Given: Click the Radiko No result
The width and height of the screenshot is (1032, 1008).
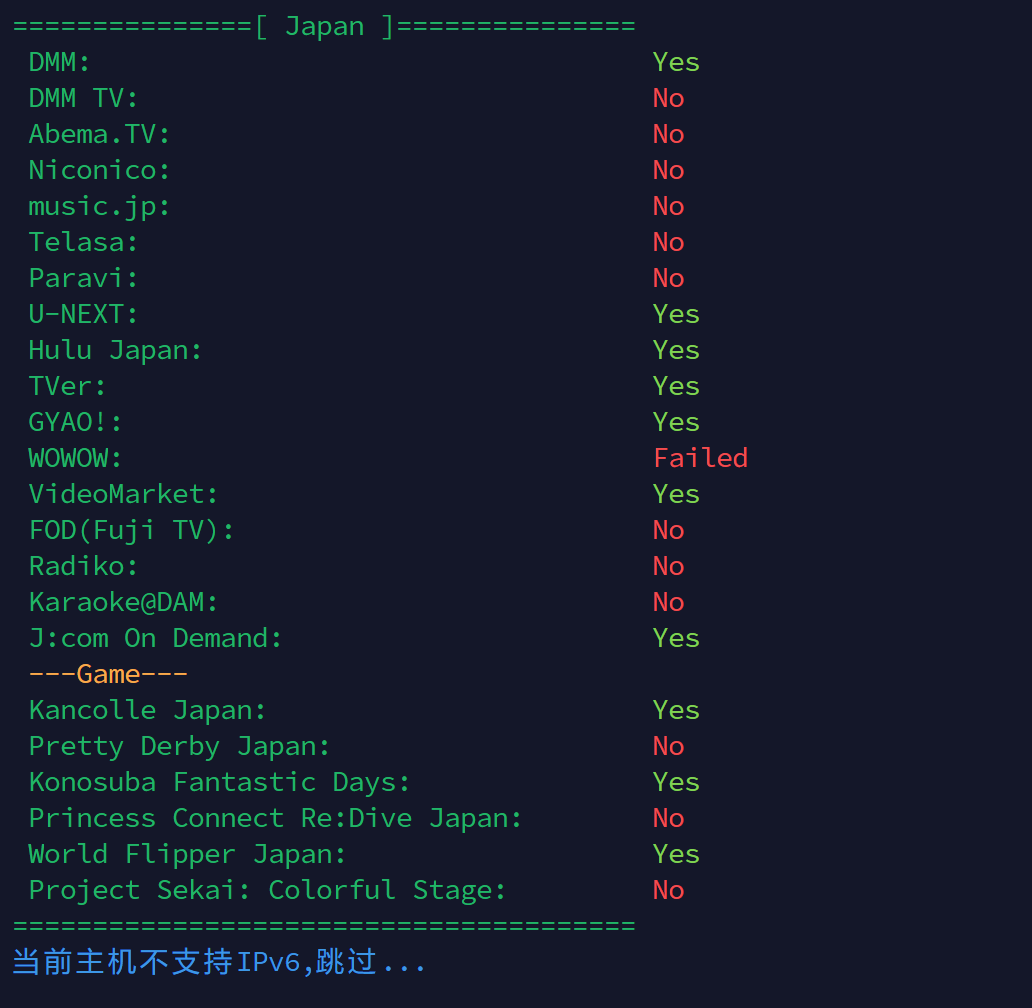Looking at the screenshot, I should pyautogui.click(x=668, y=567).
